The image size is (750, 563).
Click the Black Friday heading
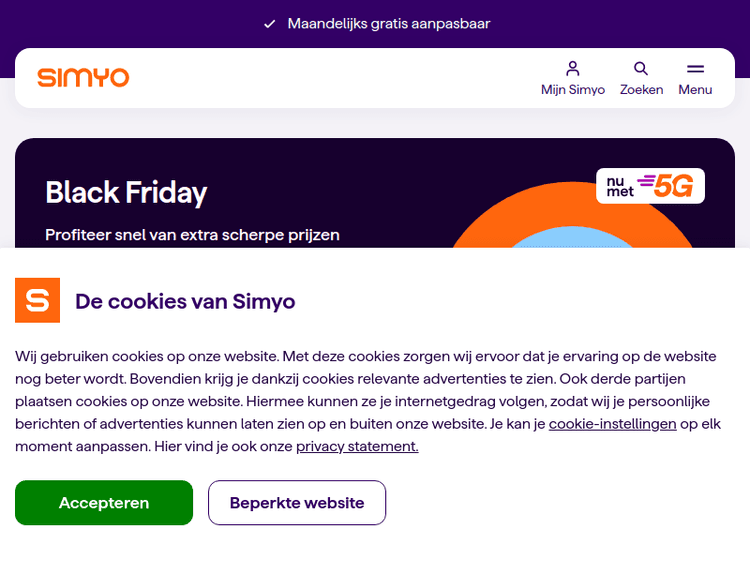126,192
